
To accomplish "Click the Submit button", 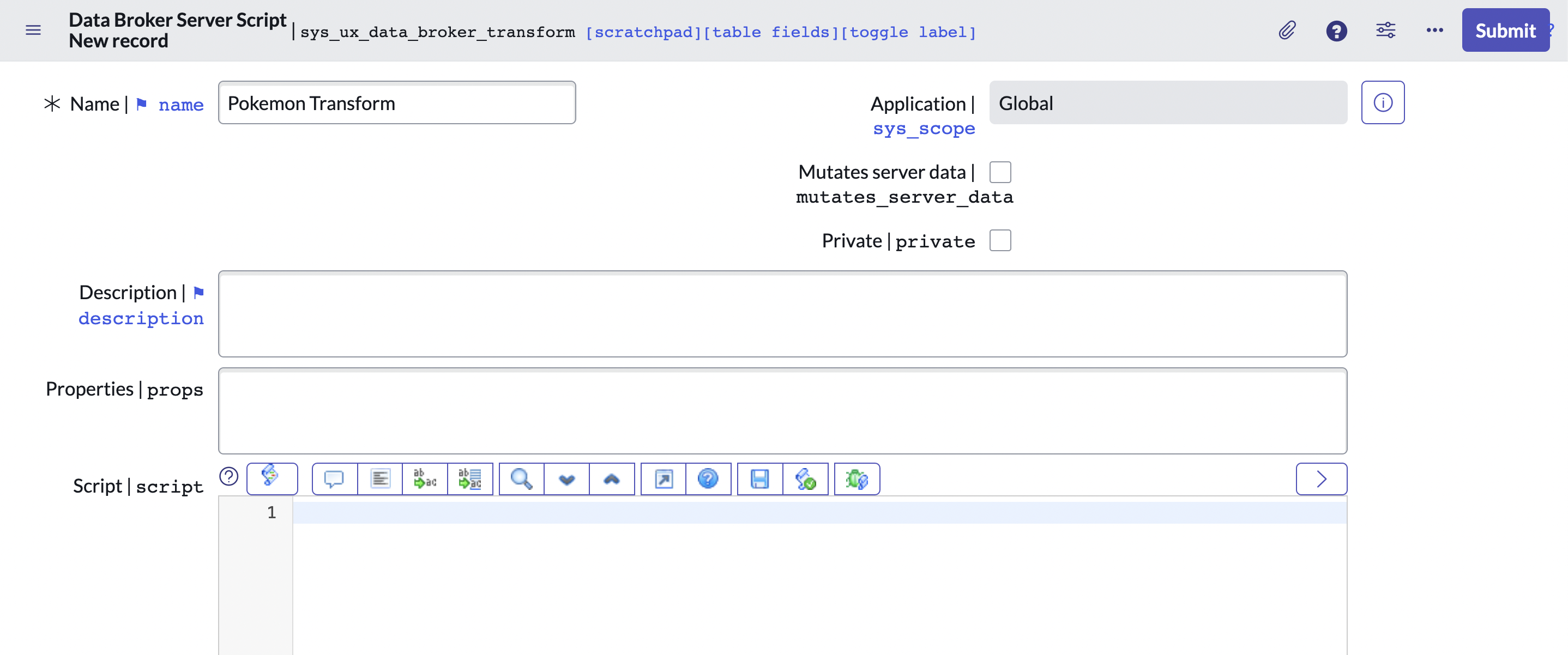I will (x=1505, y=31).
